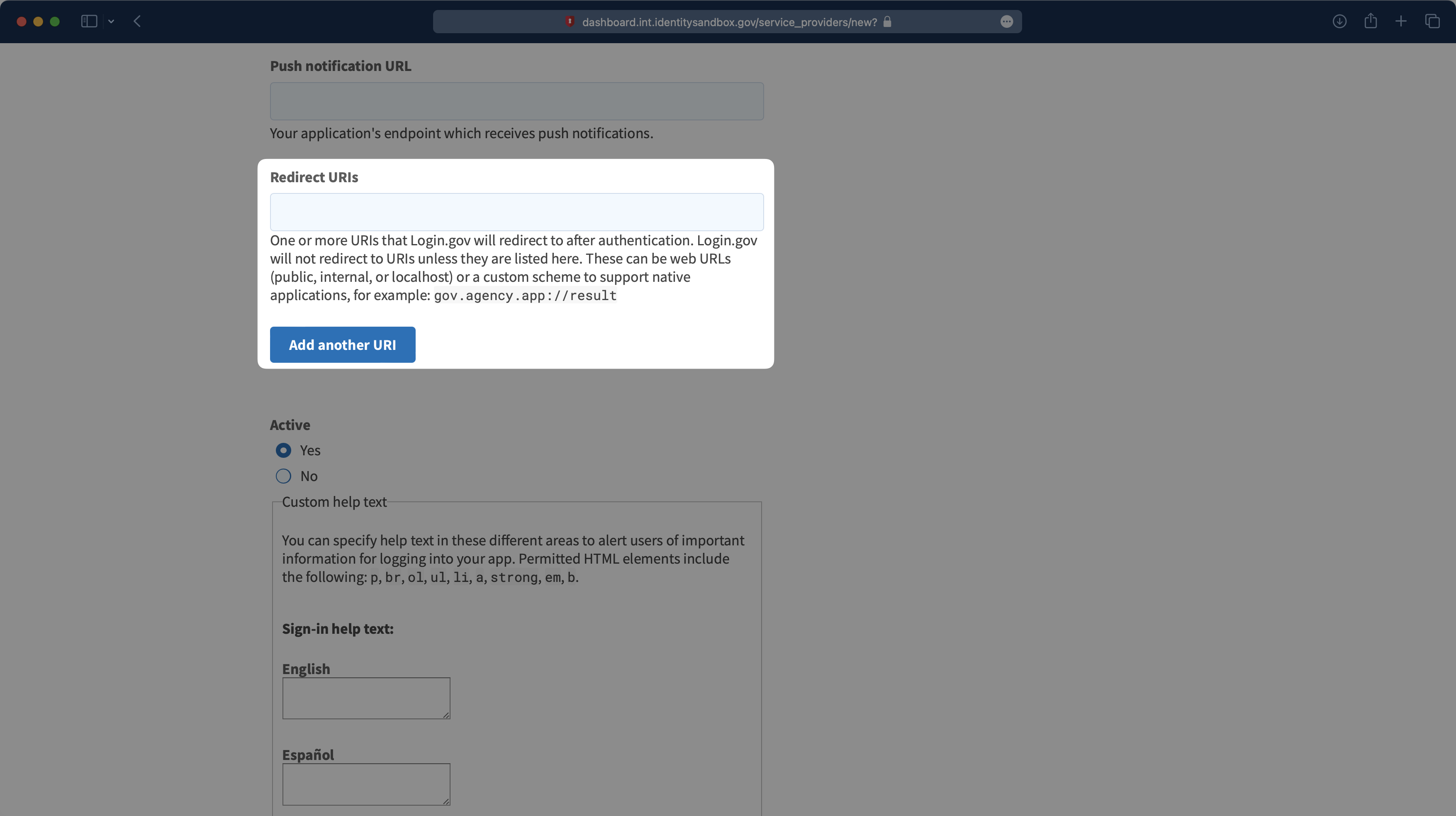
Task: Click the green fullscreen window button
Action: [x=55, y=22]
